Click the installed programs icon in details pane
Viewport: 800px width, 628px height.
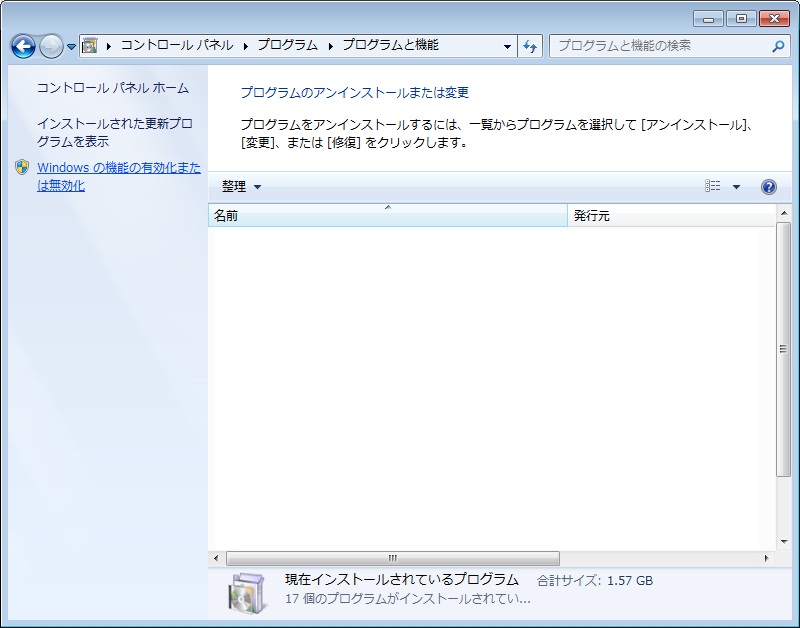247,592
